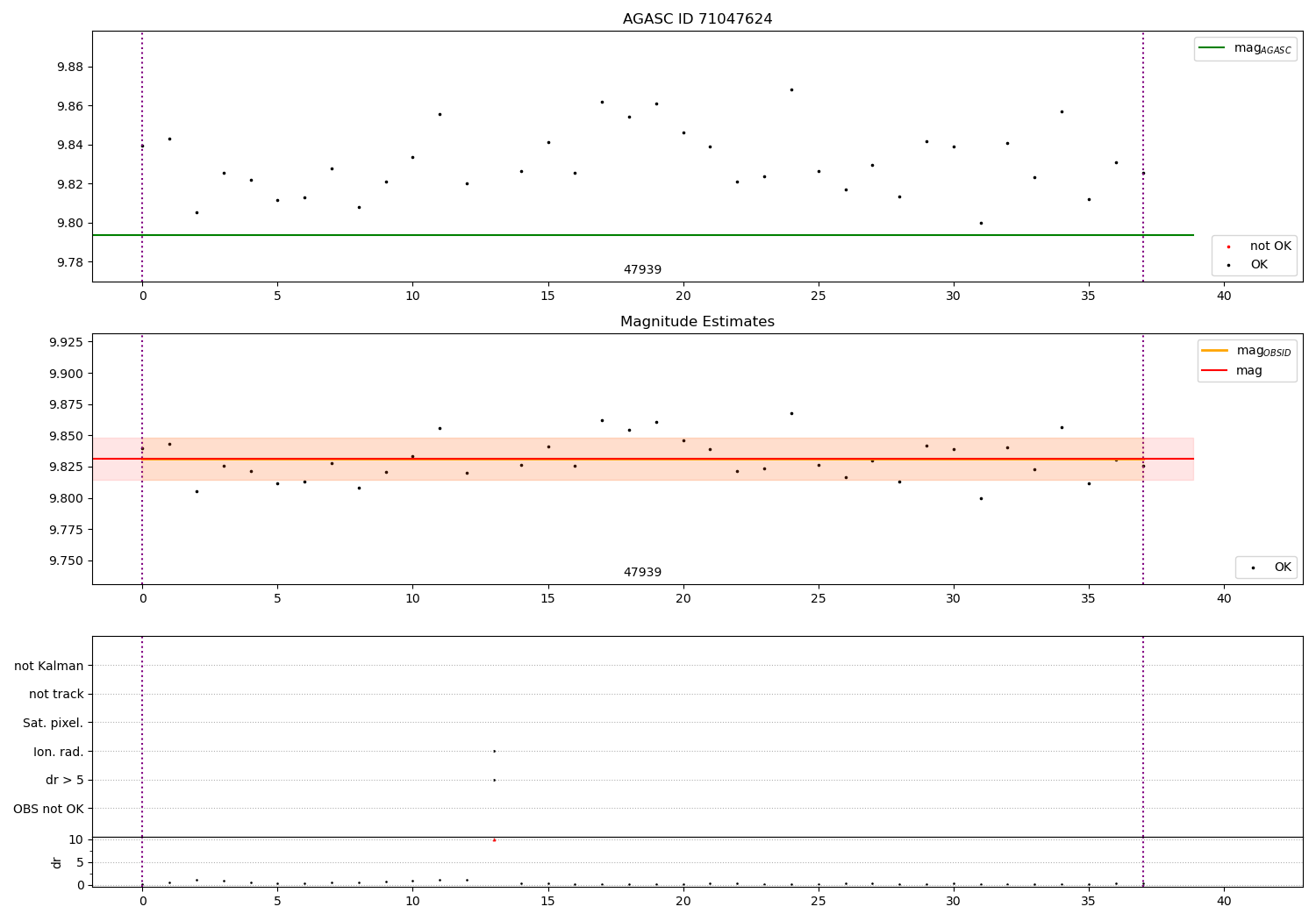Click y-axis tick 9.82 in top plot
The image size is (1316, 921).
[x=70, y=184]
